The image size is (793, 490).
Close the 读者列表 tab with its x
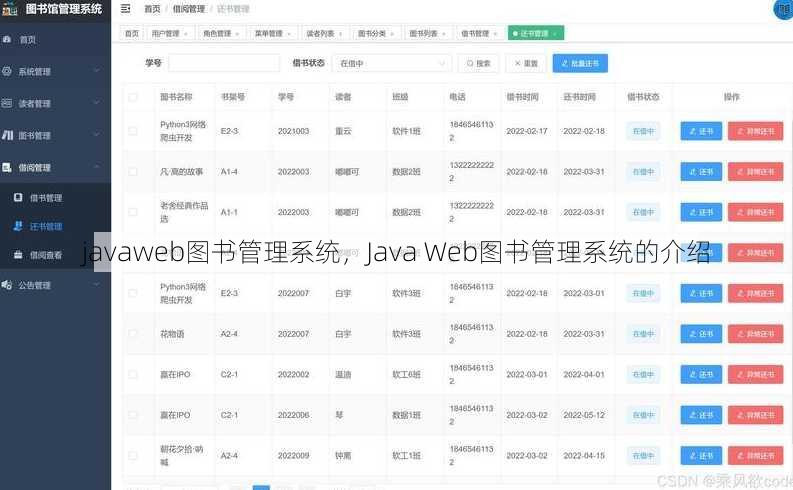(x=340, y=33)
